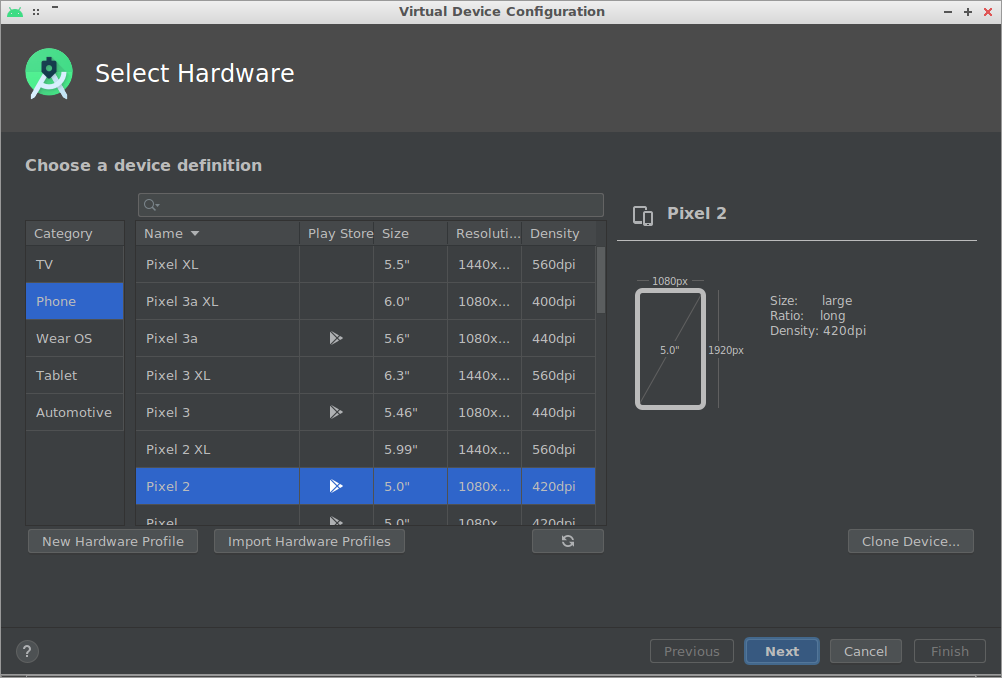
Task: Click the phone outline preview image
Action: (670, 349)
